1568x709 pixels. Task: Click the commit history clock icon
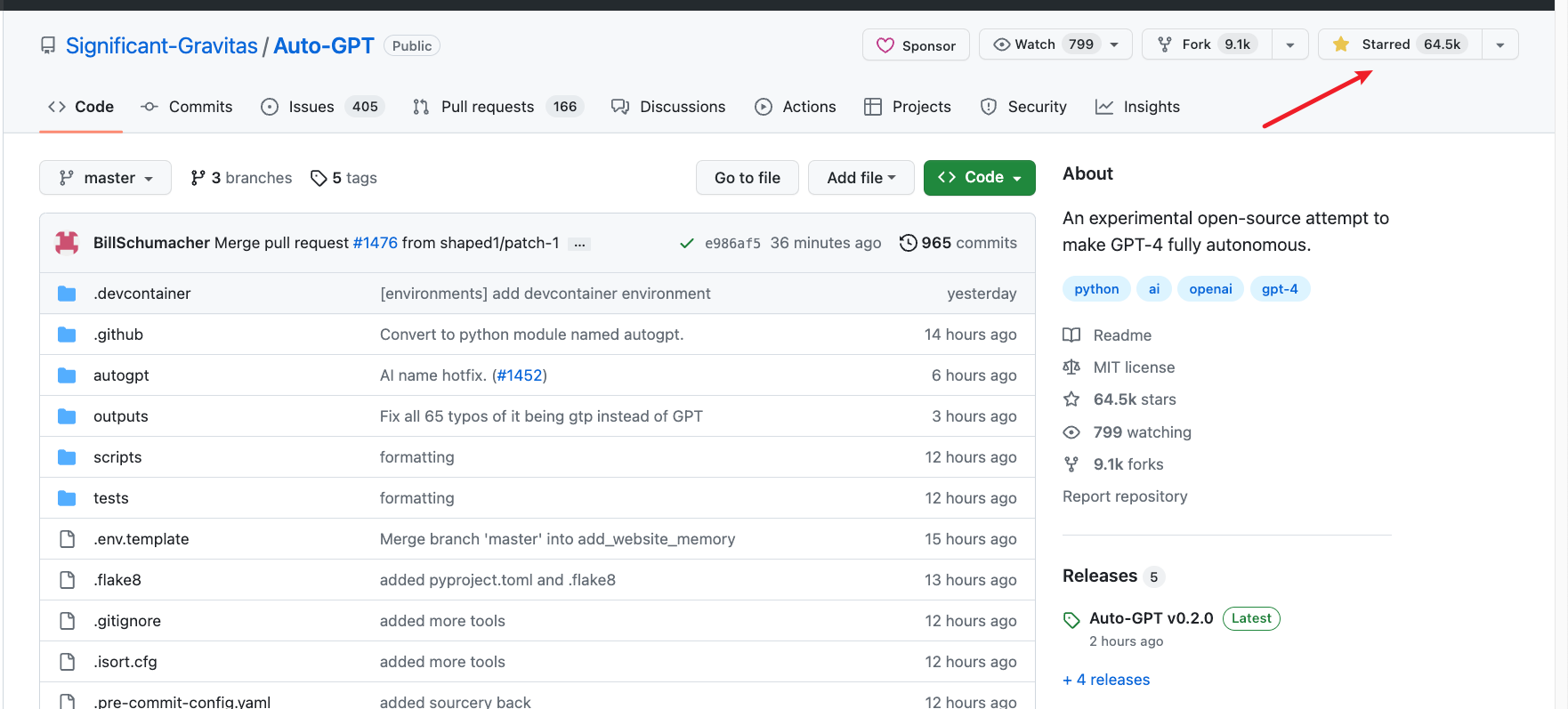[908, 243]
